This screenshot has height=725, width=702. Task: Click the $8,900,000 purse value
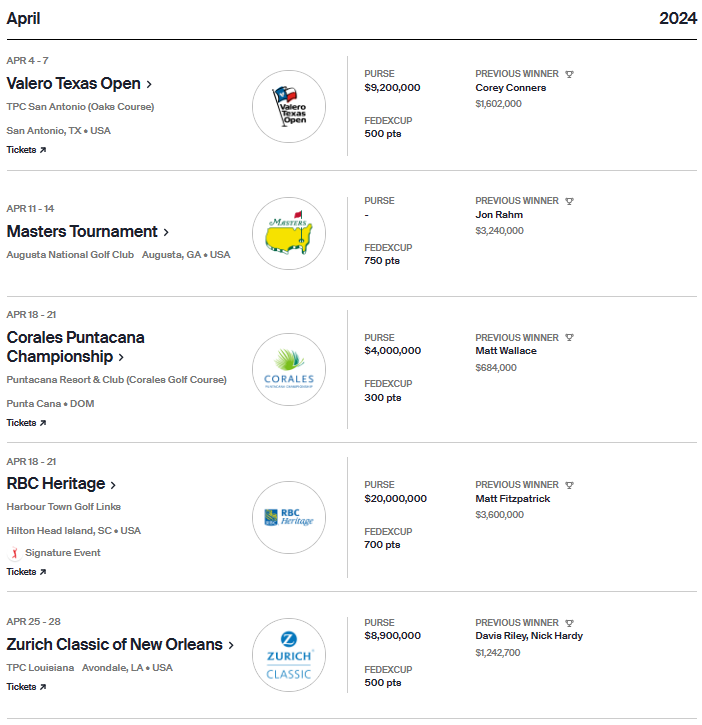tap(393, 636)
